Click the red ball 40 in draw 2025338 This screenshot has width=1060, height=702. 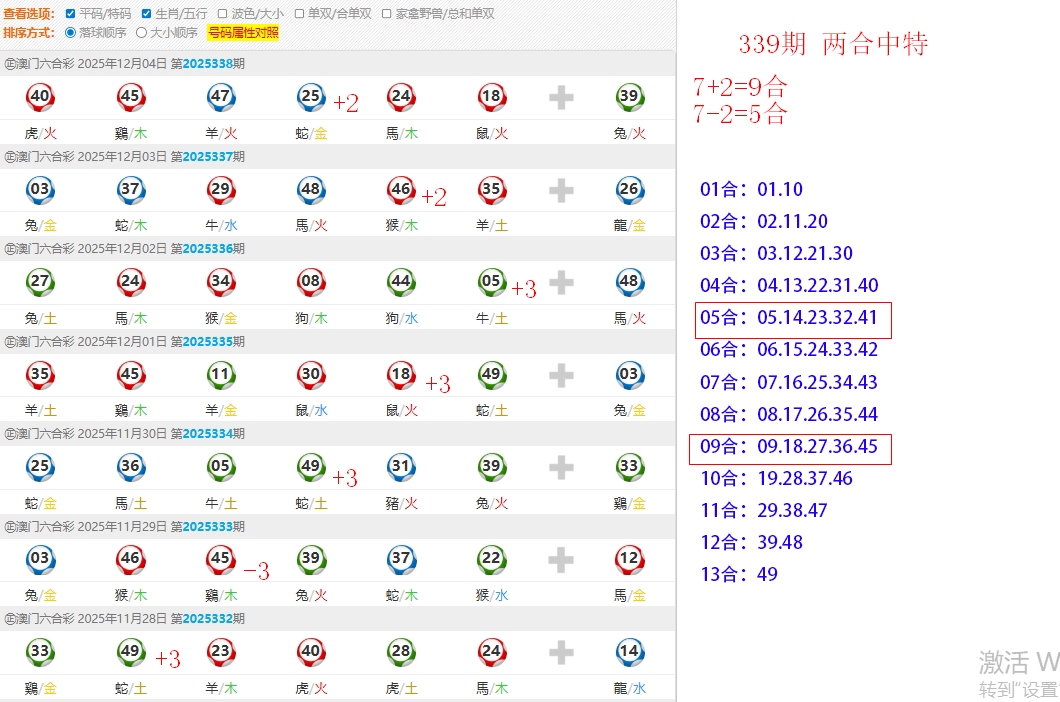[x=40, y=97]
